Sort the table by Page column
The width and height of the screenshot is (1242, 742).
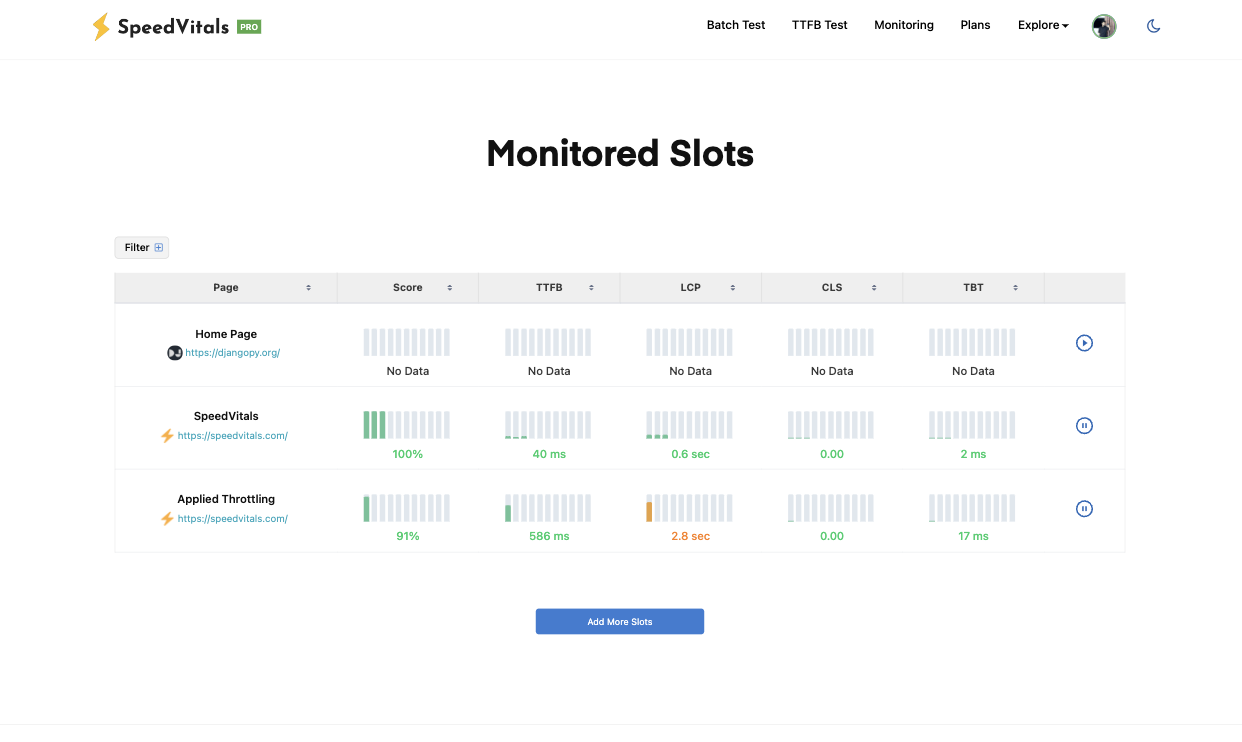tap(308, 288)
